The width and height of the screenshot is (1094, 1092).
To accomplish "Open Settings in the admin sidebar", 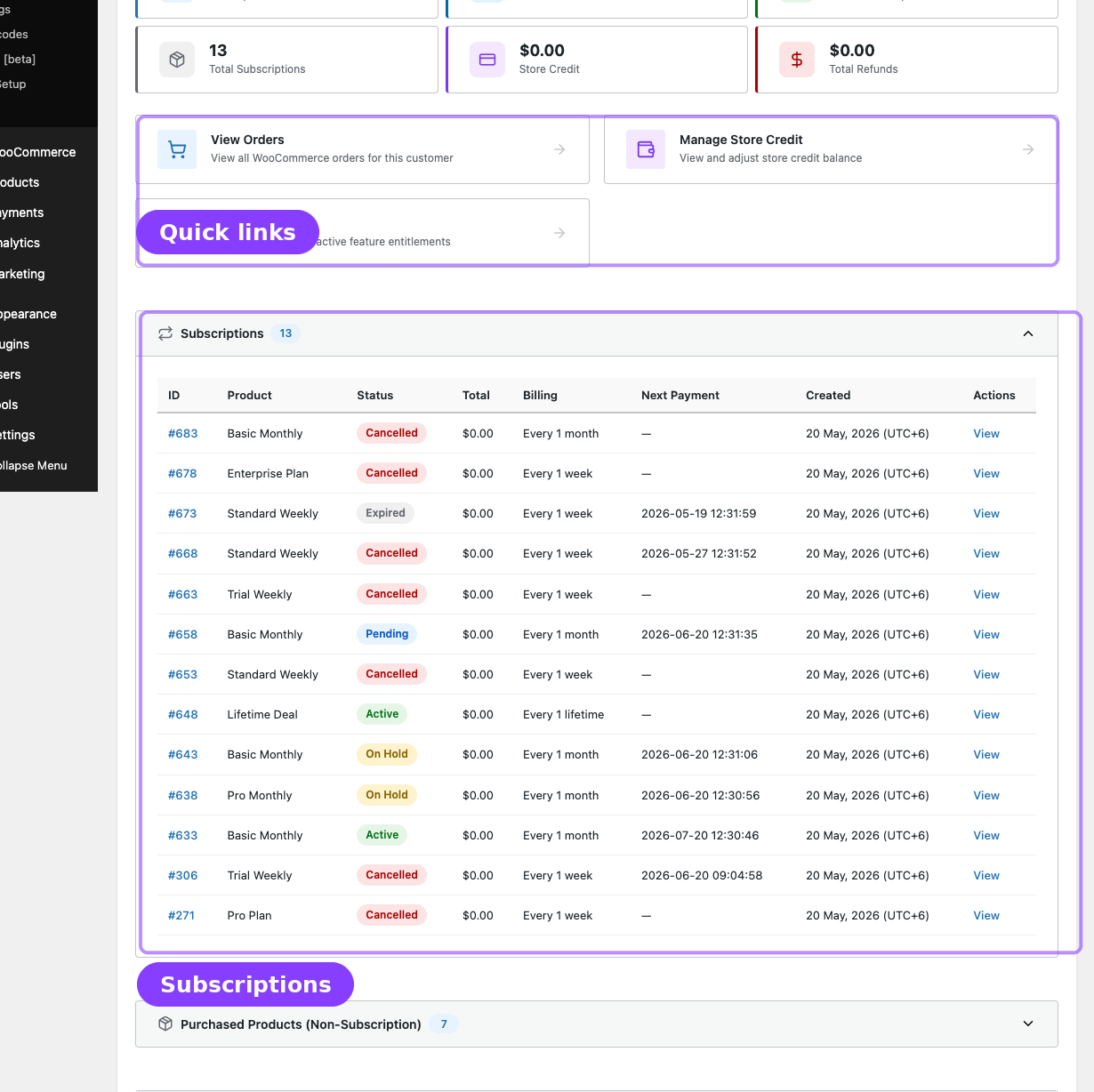I will (17, 435).
